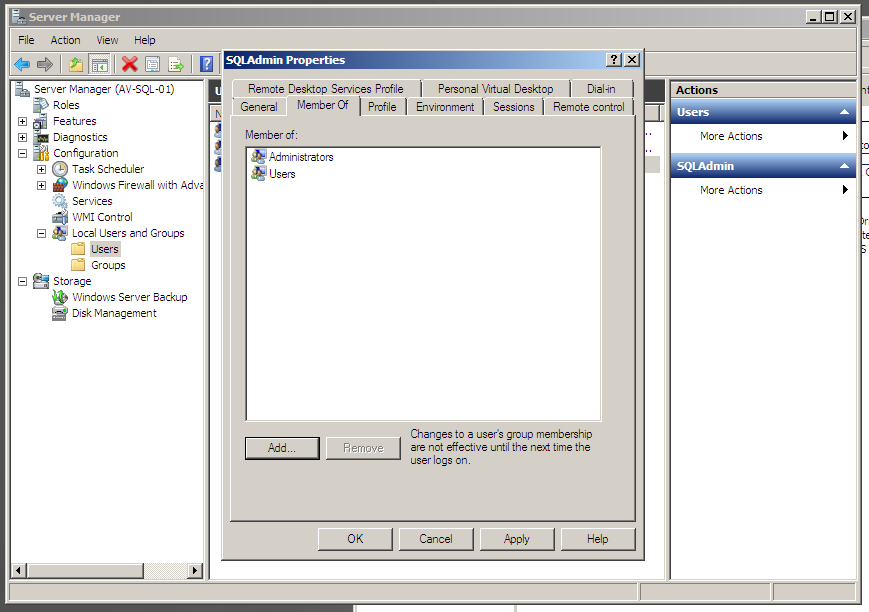Click the red X Delete toolbar icon

130,64
